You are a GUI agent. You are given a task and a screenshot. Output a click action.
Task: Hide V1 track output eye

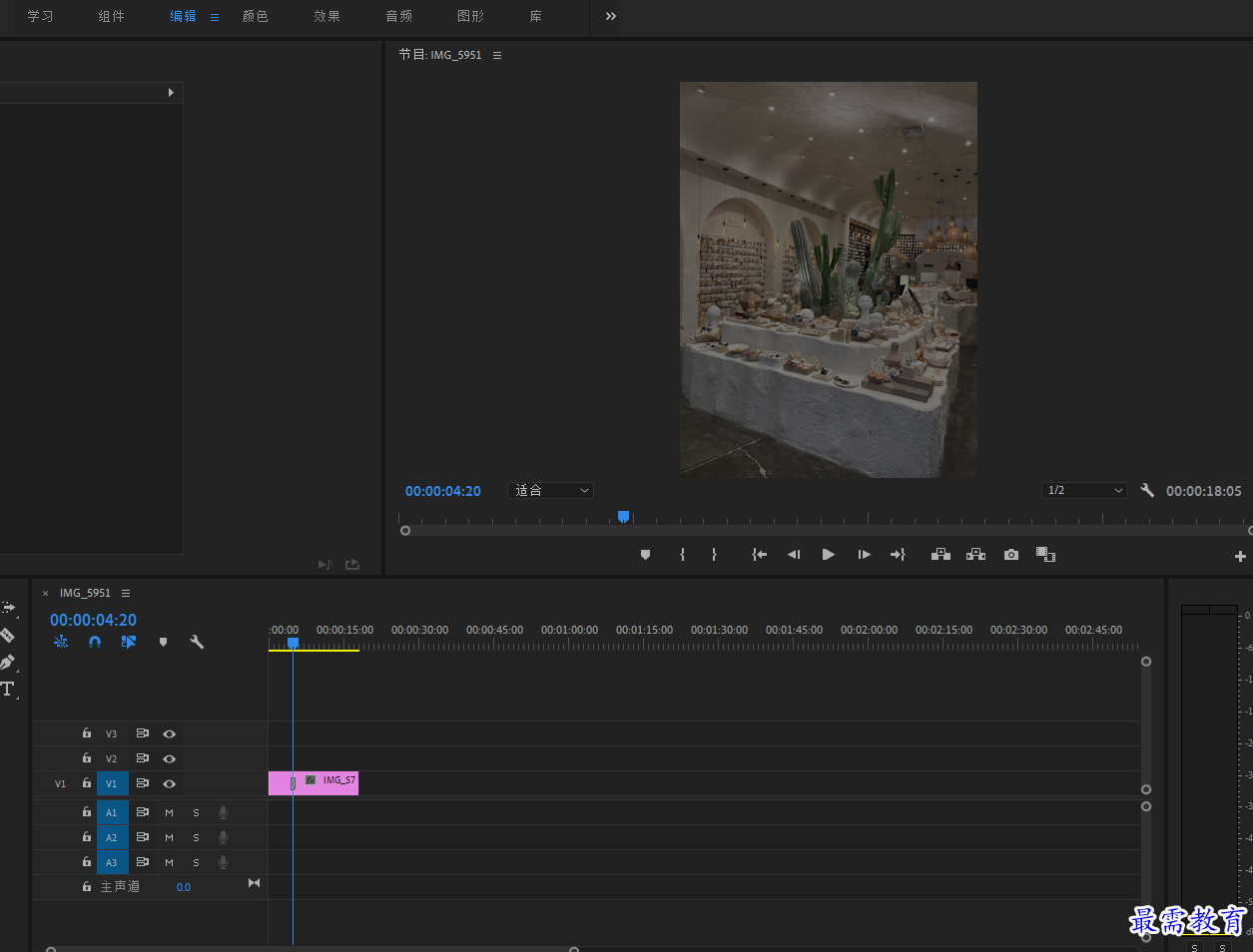(x=169, y=783)
